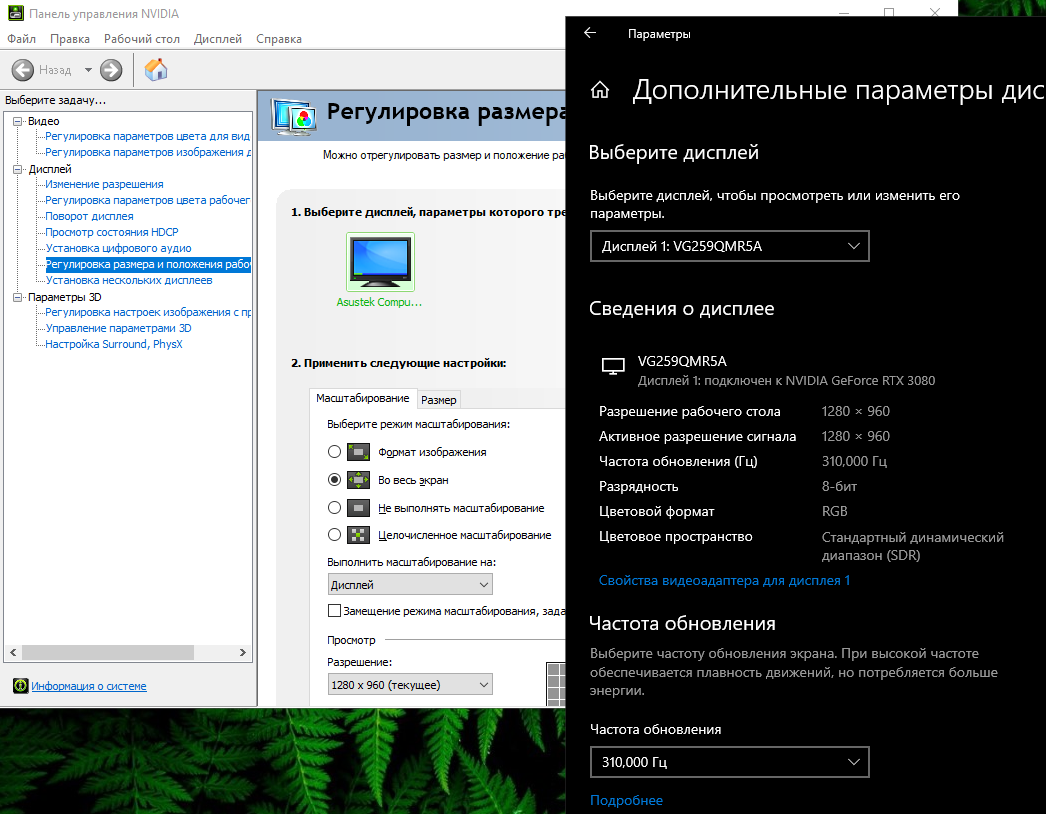
Task: Click the back arrow in Параметры window
Action: tap(590, 33)
